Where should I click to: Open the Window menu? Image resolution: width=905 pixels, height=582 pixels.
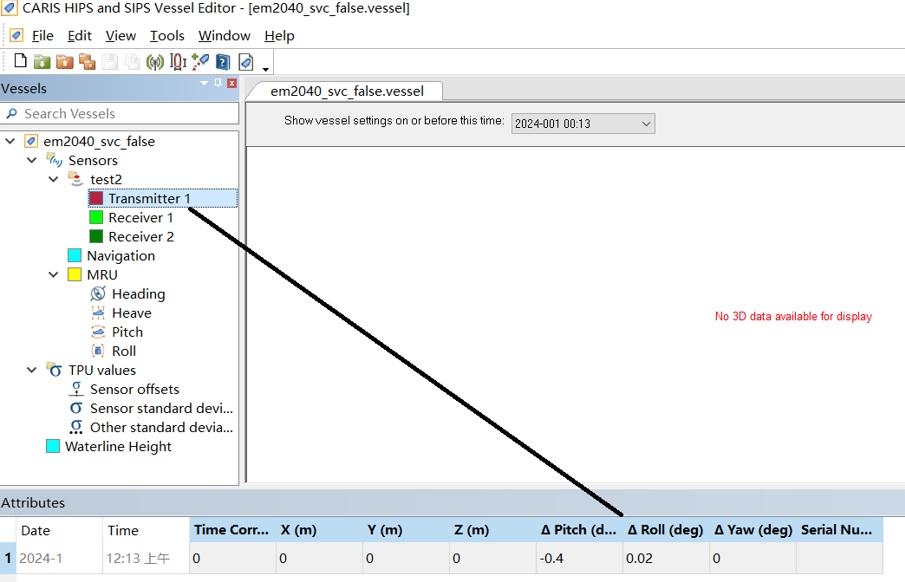click(x=224, y=36)
